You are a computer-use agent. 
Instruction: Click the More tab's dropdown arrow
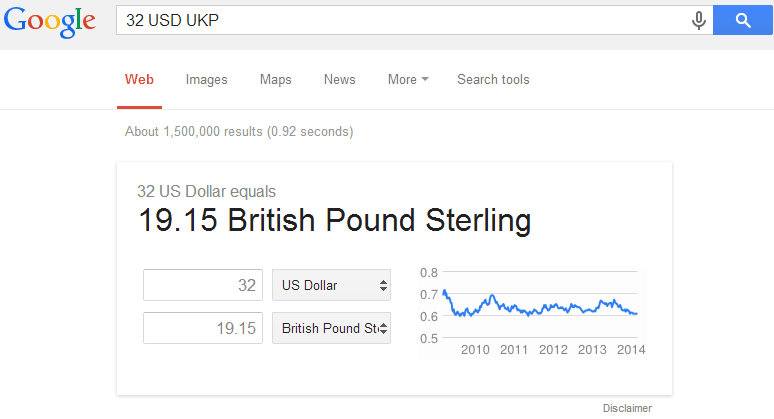[425, 79]
